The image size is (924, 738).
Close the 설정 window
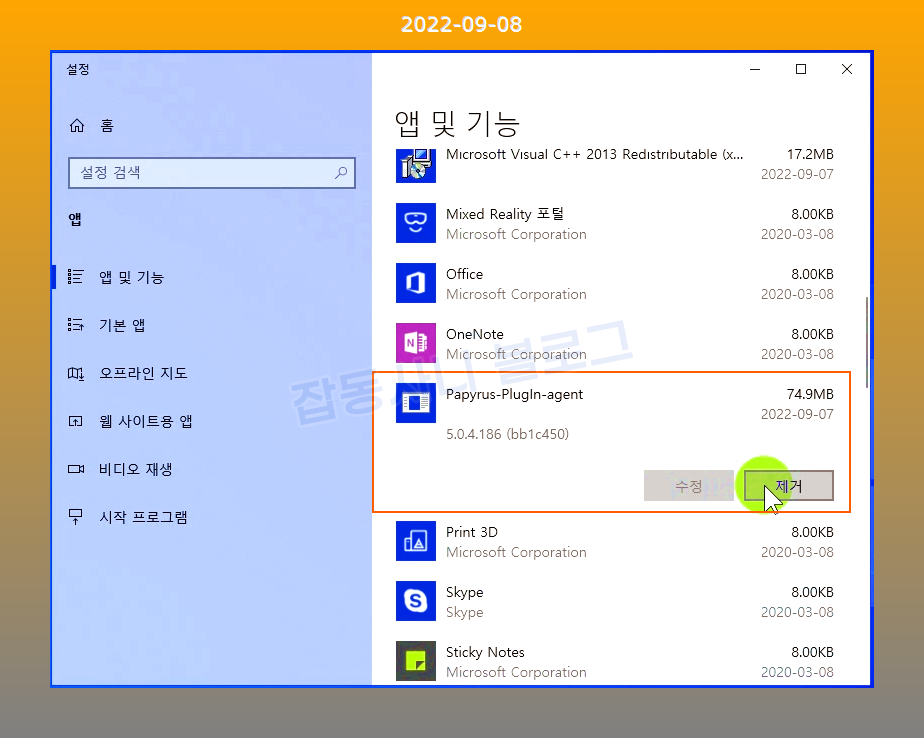(x=847, y=69)
